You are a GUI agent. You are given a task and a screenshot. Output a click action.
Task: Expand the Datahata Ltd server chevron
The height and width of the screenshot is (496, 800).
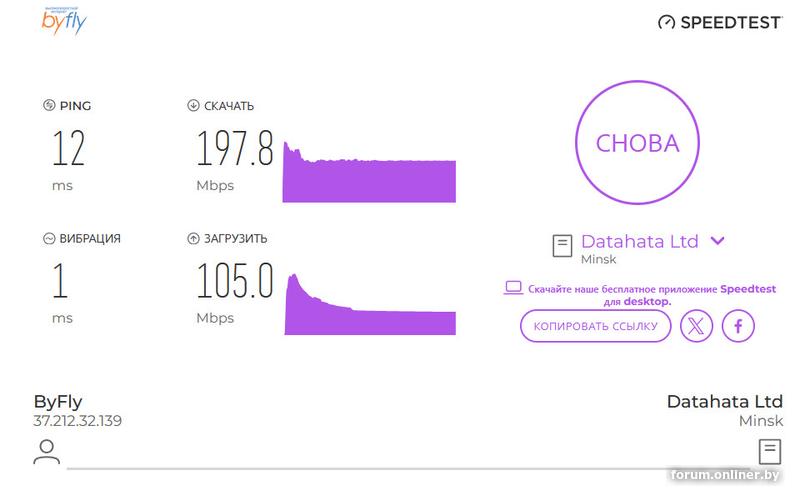[x=717, y=241]
